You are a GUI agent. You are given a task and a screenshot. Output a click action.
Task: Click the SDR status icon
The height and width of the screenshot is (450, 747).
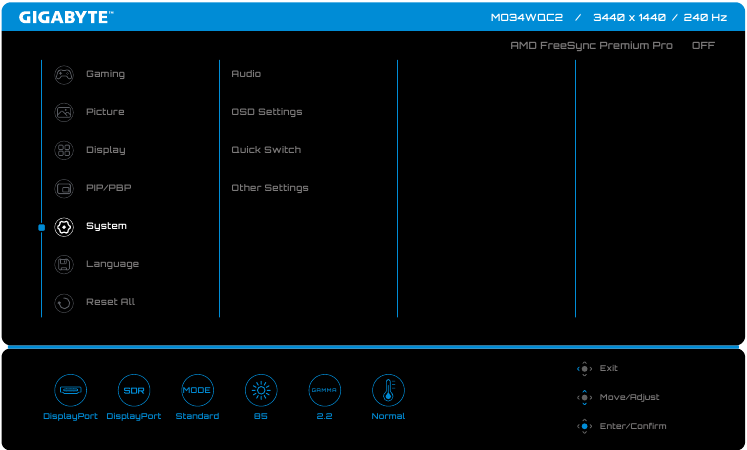tap(133, 390)
